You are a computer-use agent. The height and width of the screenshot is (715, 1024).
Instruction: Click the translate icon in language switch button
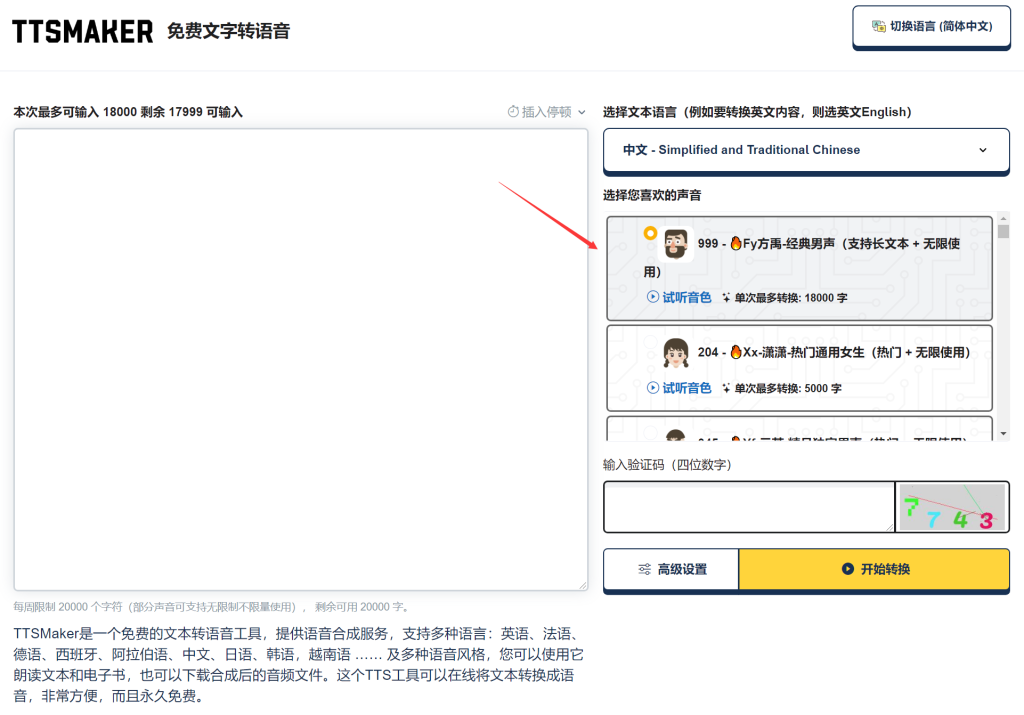coord(878,26)
